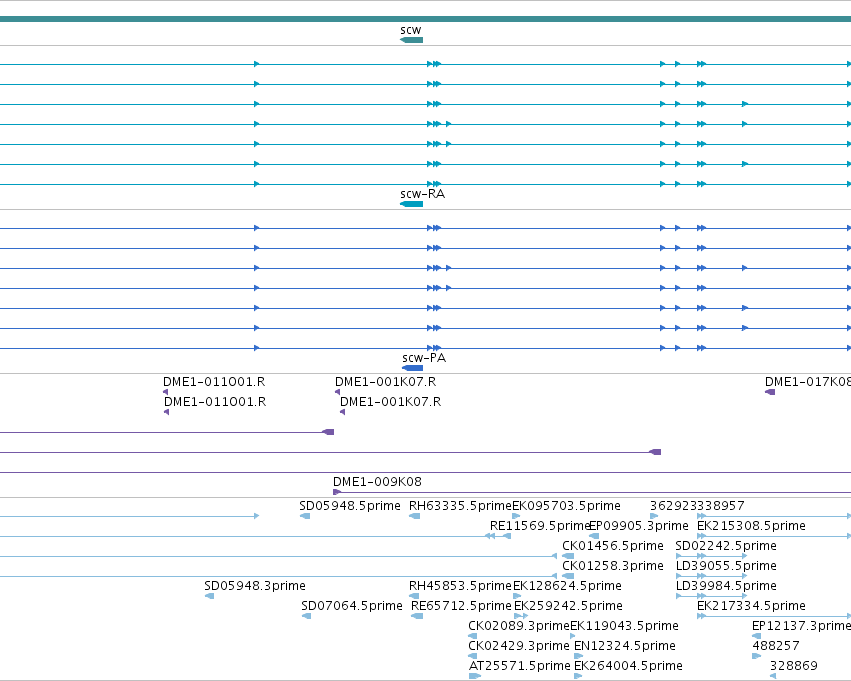The image size is (851, 681).
Task: Open the scw gene label
Action: coord(411,30)
